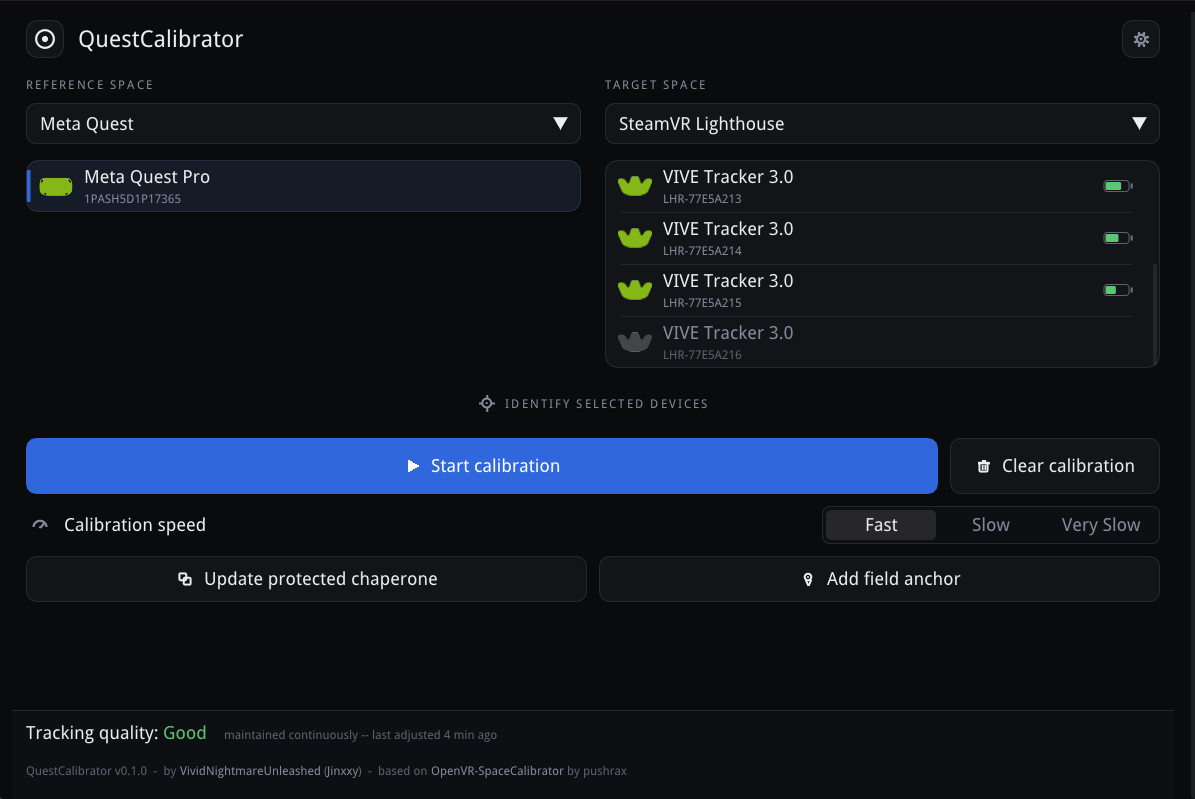Select Fast calibration speed

pos(881,525)
